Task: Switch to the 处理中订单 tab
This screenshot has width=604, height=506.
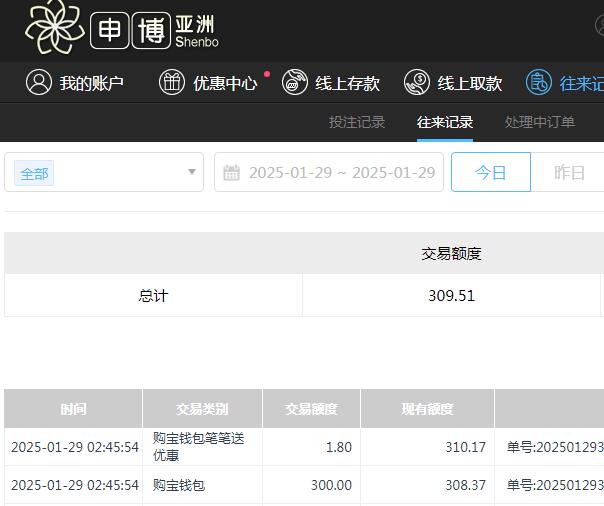Action: (540, 122)
